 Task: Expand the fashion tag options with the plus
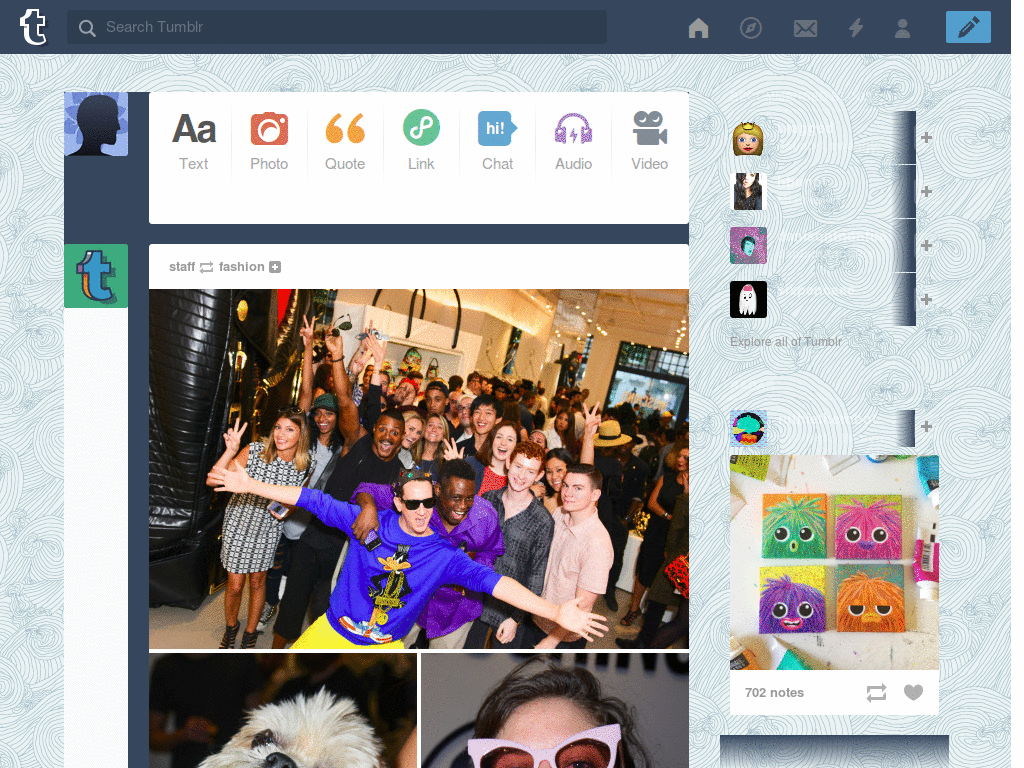point(277,267)
